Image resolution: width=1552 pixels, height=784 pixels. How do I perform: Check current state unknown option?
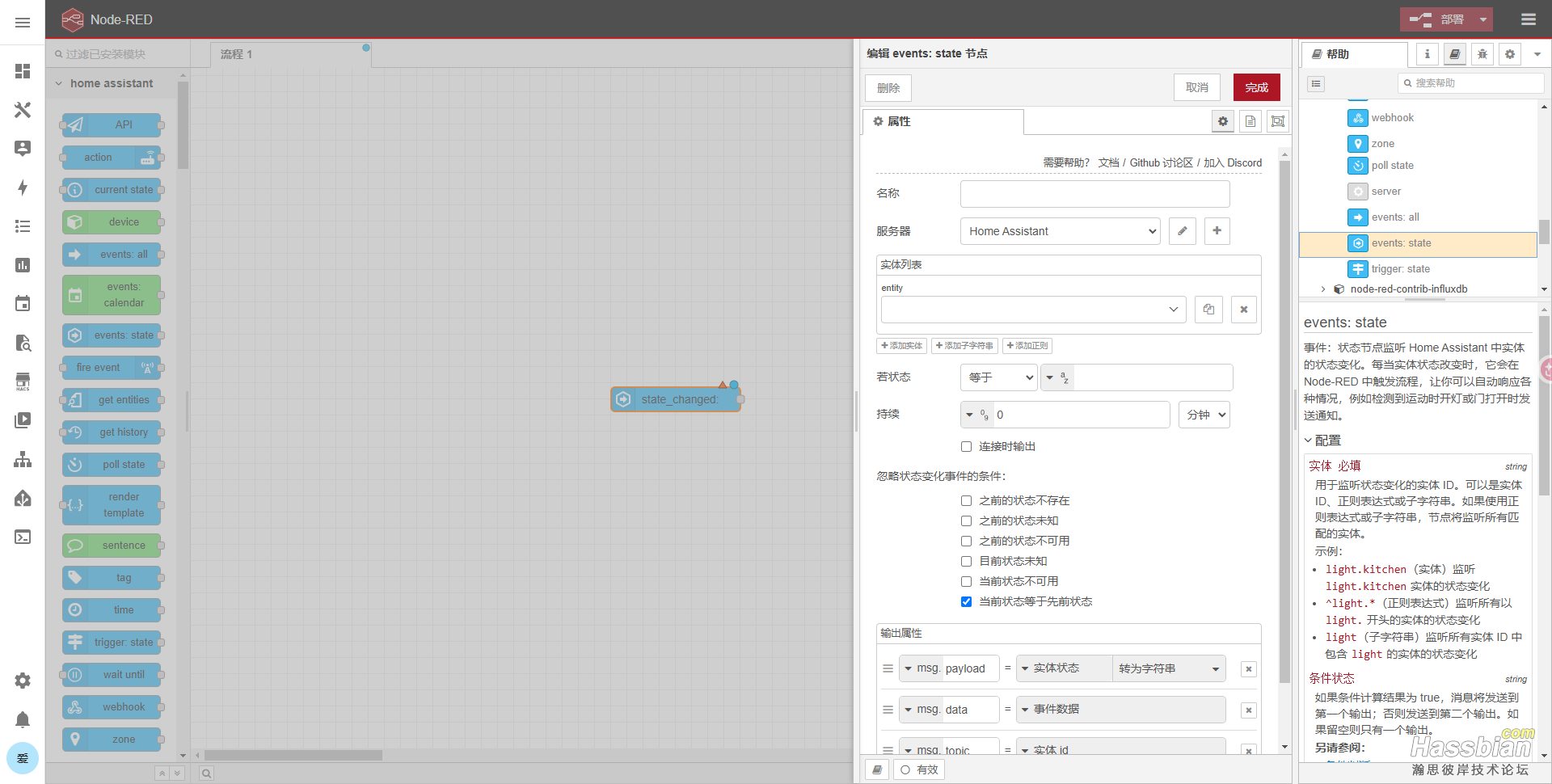(x=966, y=561)
